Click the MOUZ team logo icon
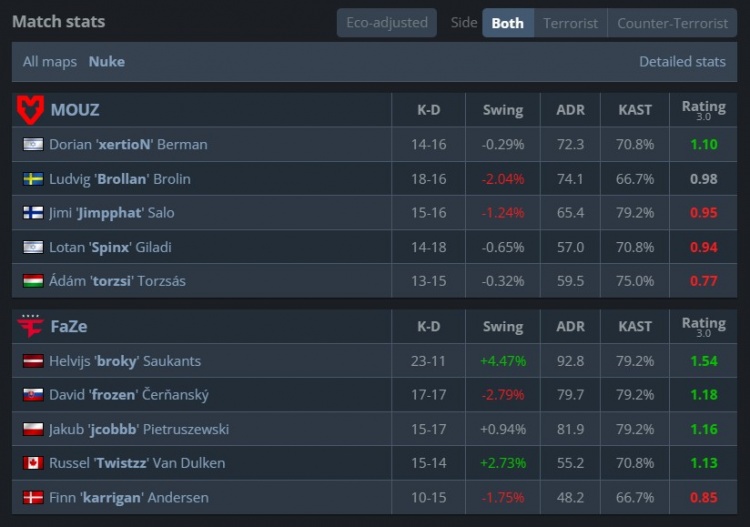Screen dimensions: 750x527 (x=31, y=109)
